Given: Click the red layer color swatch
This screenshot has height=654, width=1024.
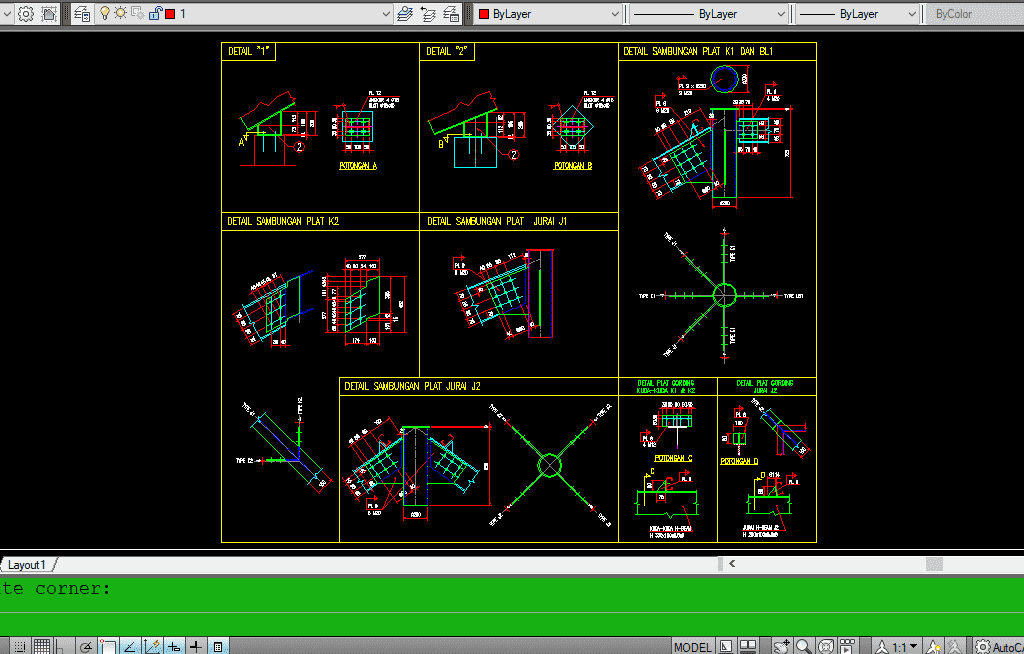Looking at the screenshot, I should click(x=170, y=14).
